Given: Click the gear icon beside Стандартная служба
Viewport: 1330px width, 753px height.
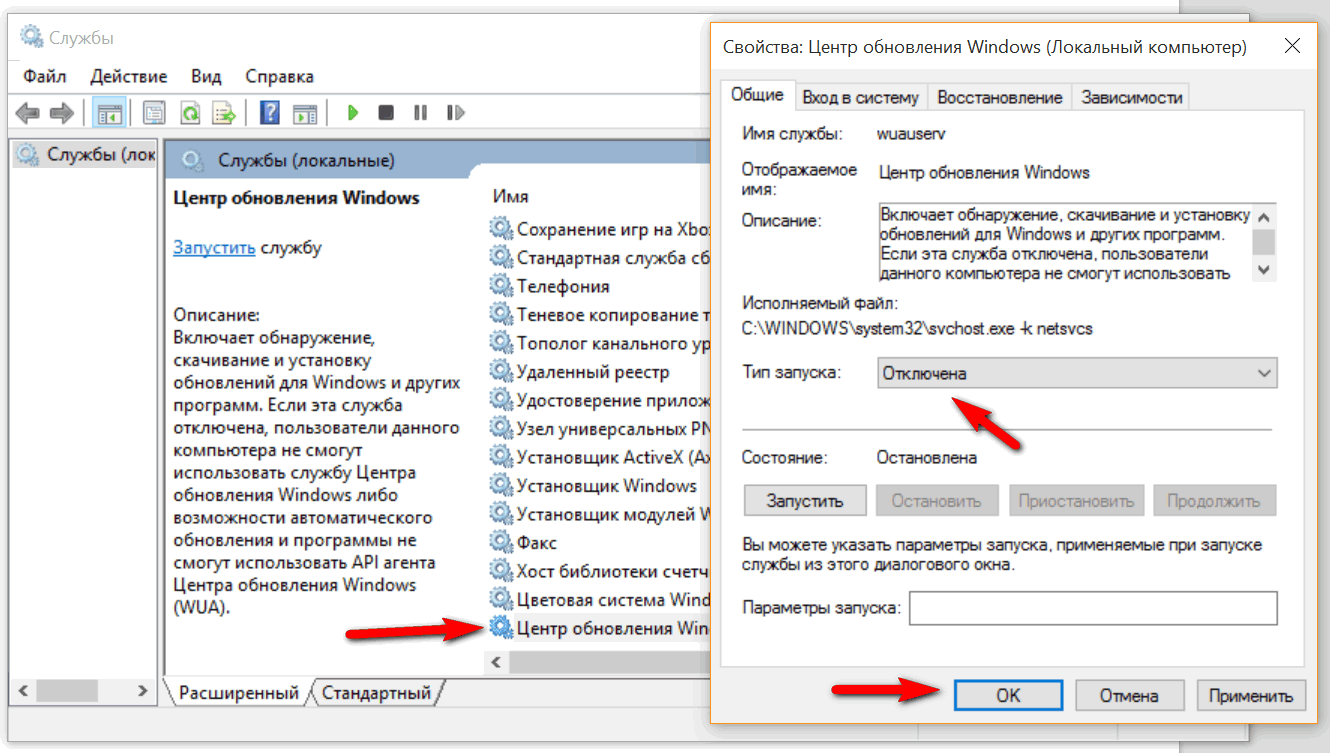Looking at the screenshot, I should pyautogui.click(x=500, y=257).
